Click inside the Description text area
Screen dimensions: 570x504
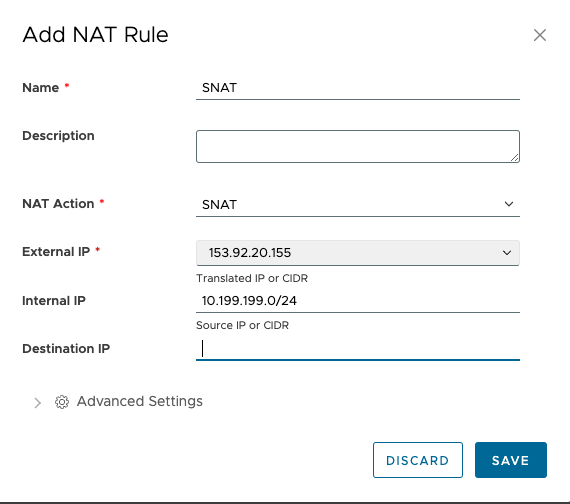[x=358, y=146]
